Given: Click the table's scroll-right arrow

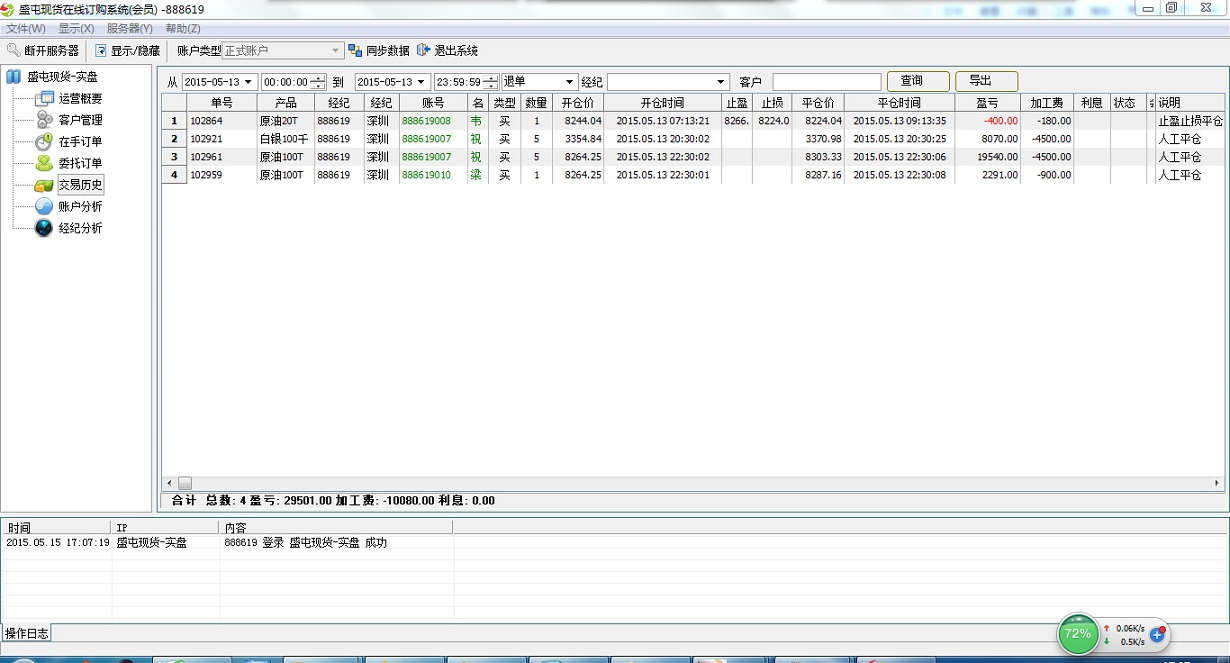Looking at the screenshot, I should click(1217, 483).
